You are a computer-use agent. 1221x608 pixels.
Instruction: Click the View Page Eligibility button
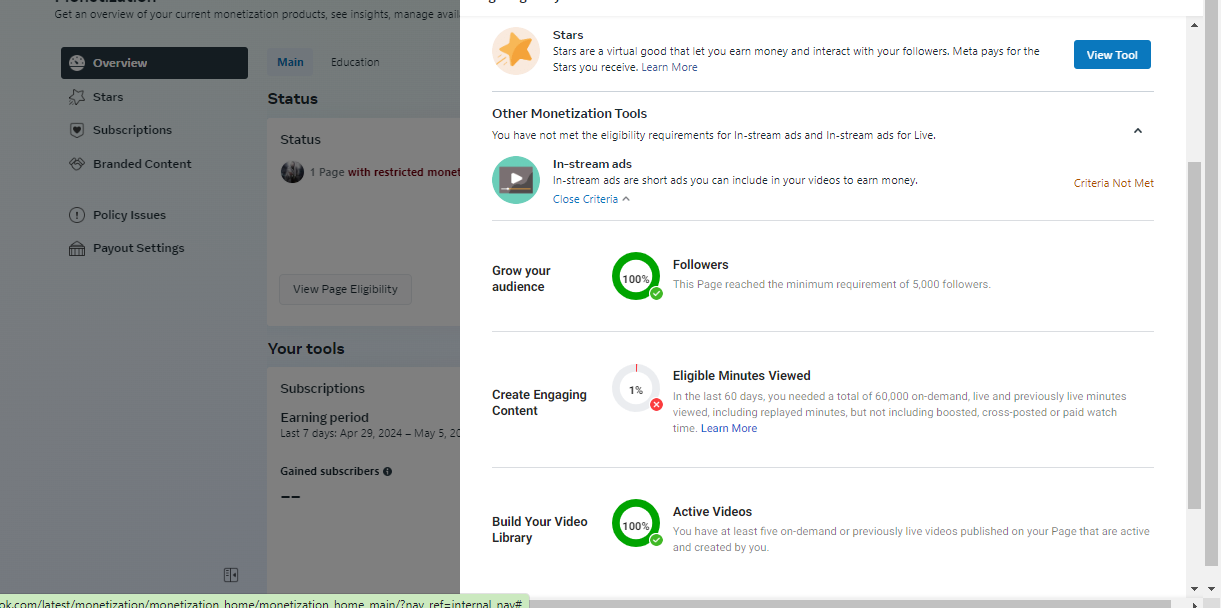coord(345,289)
